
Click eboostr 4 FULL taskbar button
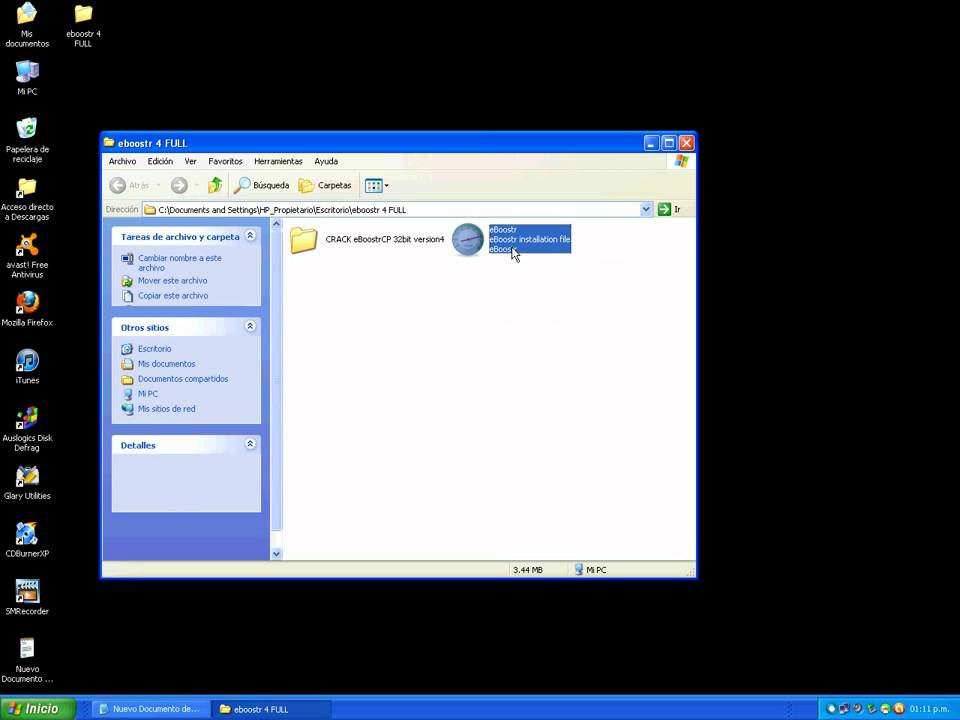pos(271,709)
